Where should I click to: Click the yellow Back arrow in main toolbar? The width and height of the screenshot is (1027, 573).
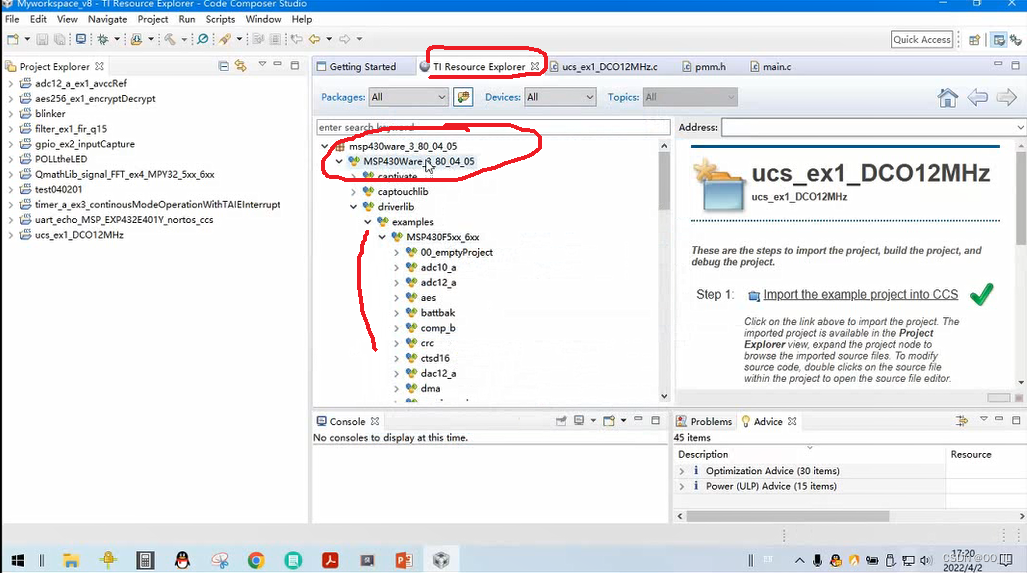coord(314,39)
